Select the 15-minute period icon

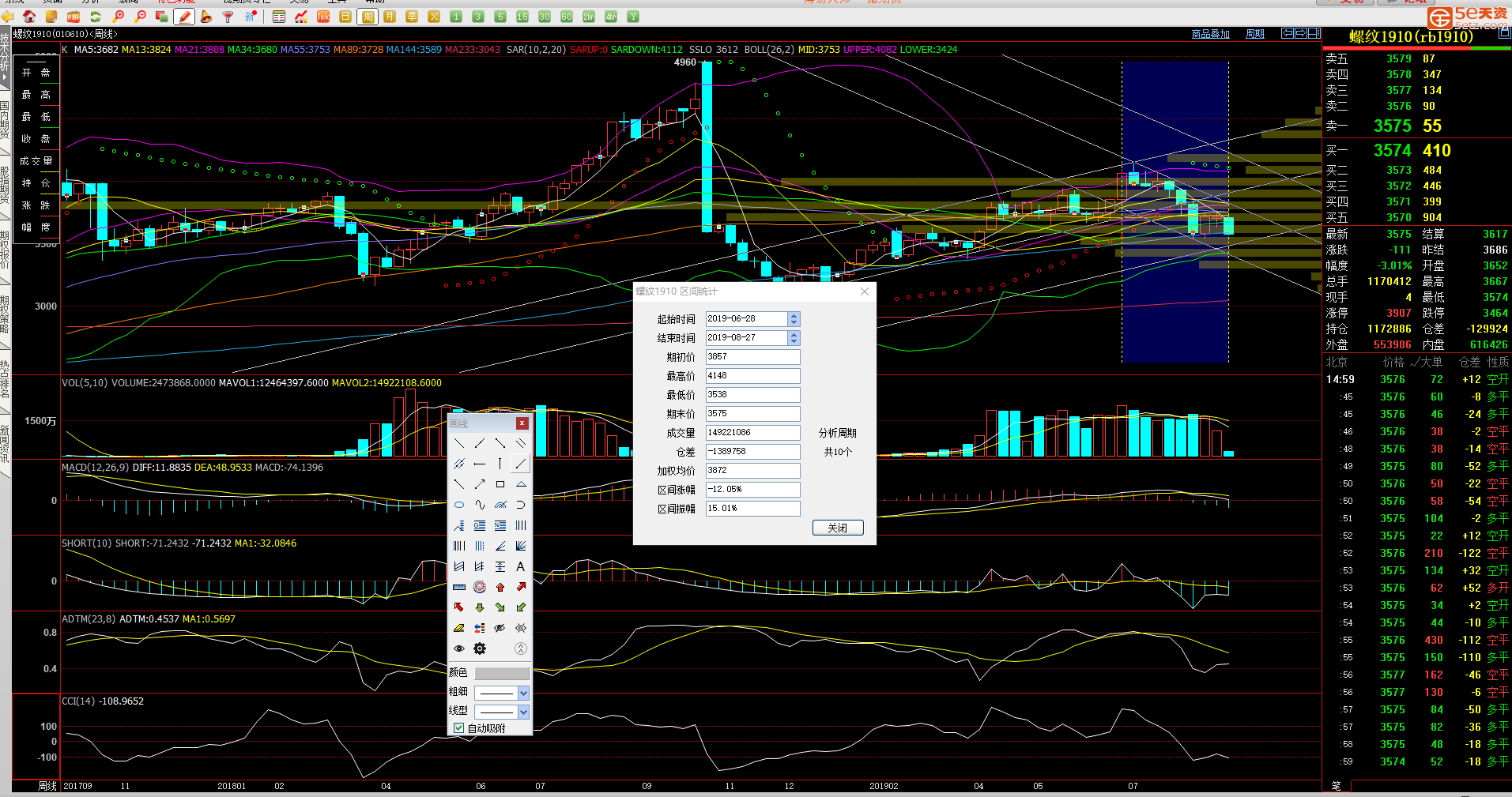[522, 17]
